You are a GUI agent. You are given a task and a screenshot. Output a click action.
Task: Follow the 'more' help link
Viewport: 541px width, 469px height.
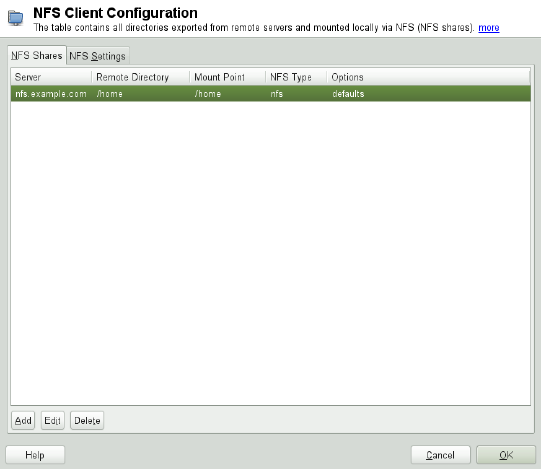[489, 28]
